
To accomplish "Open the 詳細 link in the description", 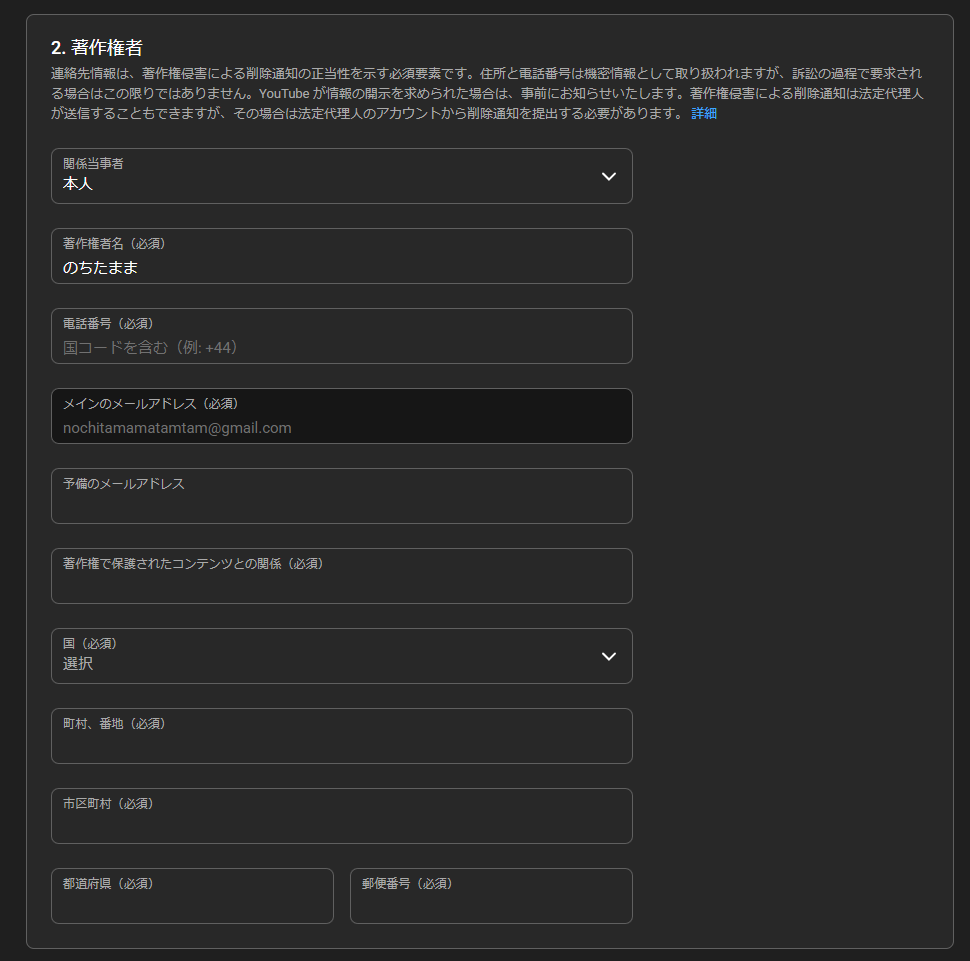I will [704, 114].
